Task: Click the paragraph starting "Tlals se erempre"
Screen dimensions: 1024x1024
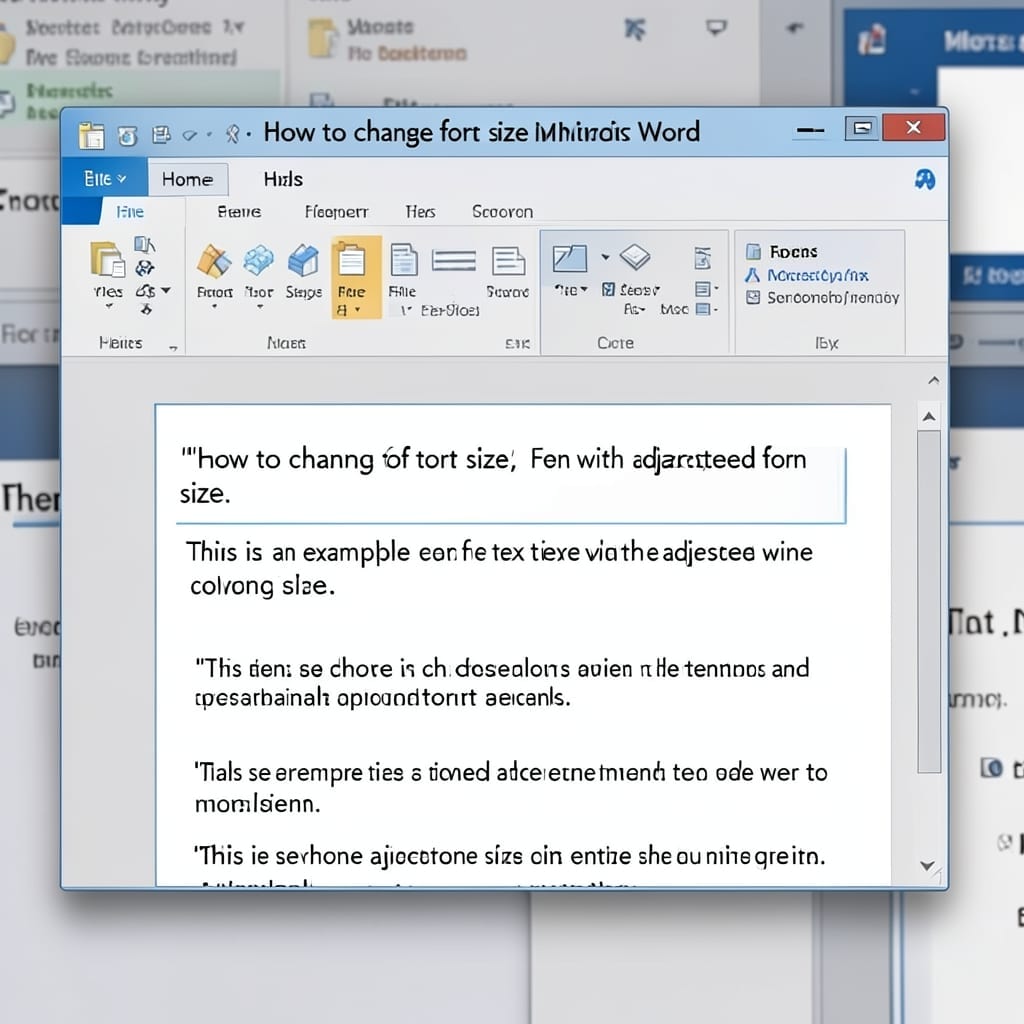Action: pyautogui.click(x=511, y=788)
